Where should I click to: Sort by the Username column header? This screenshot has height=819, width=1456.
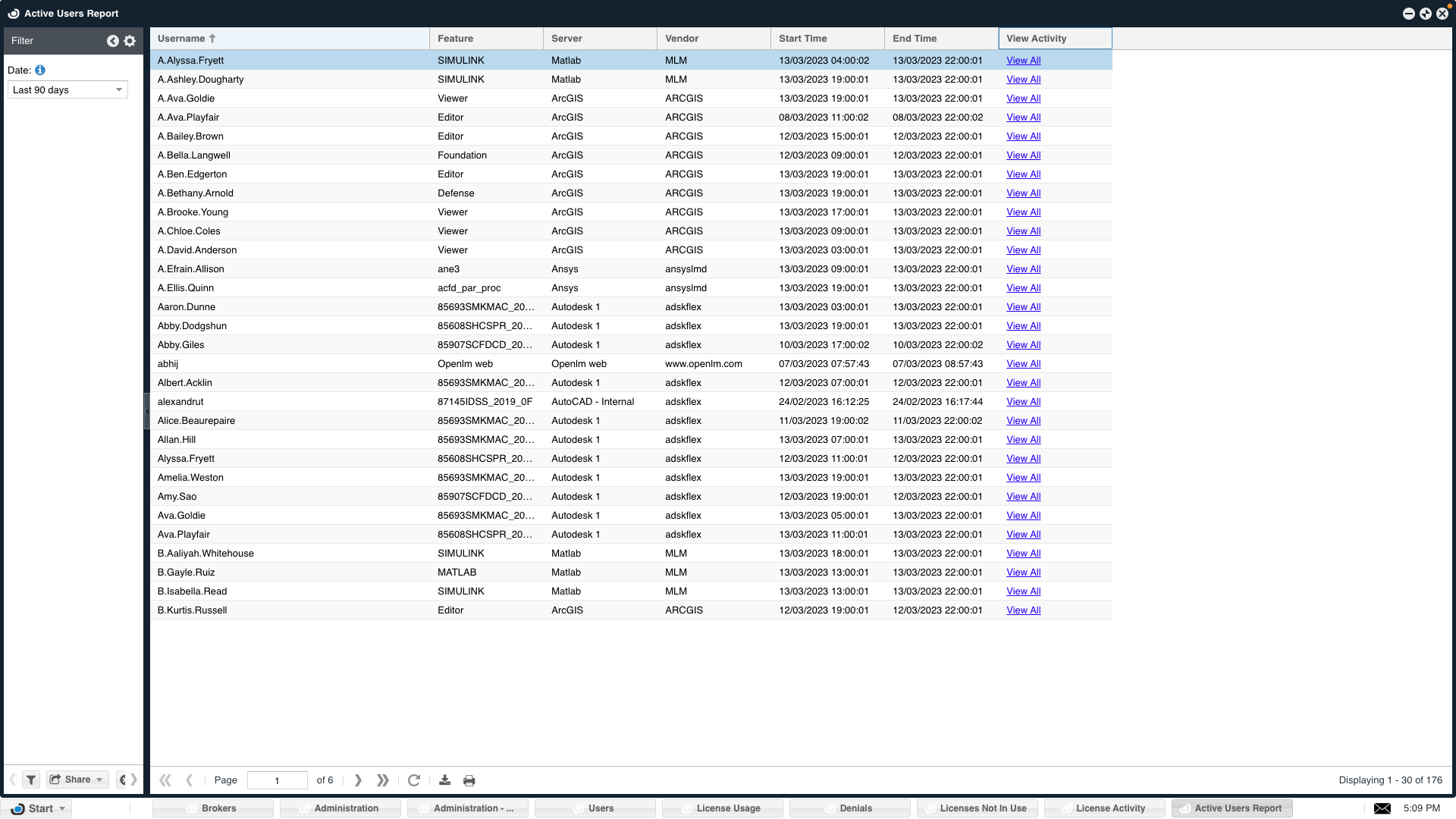pos(182,39)
